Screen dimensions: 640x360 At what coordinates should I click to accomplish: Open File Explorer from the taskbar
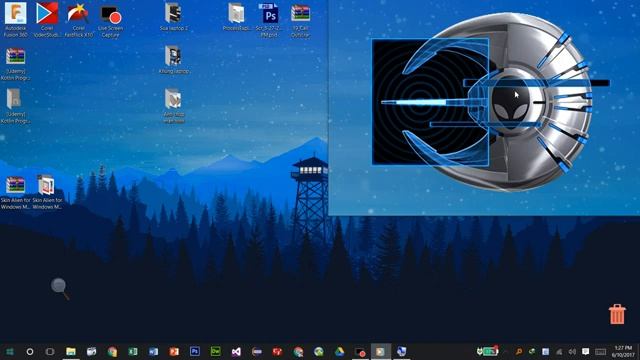(71, 351)
